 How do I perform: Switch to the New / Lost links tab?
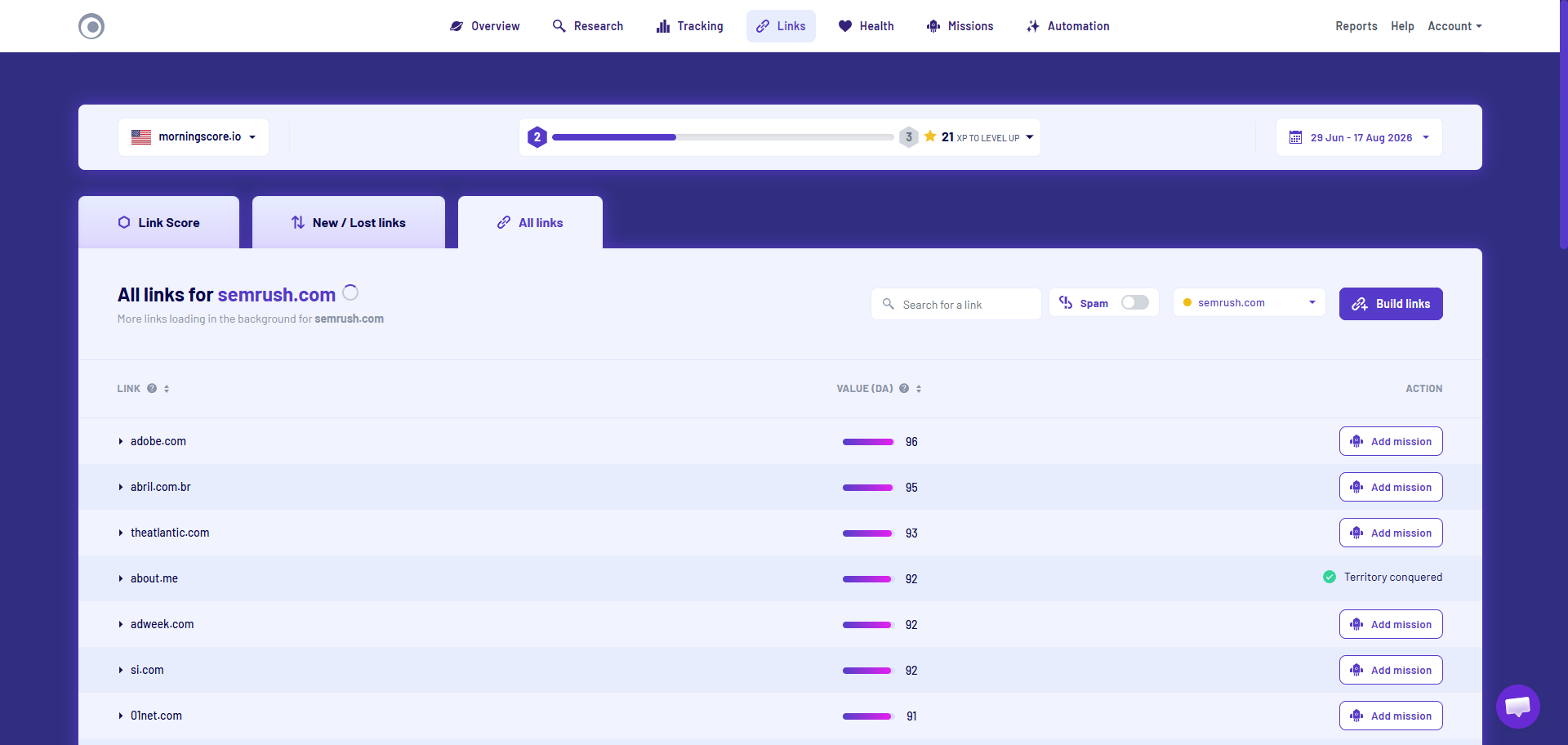(349, 222)
